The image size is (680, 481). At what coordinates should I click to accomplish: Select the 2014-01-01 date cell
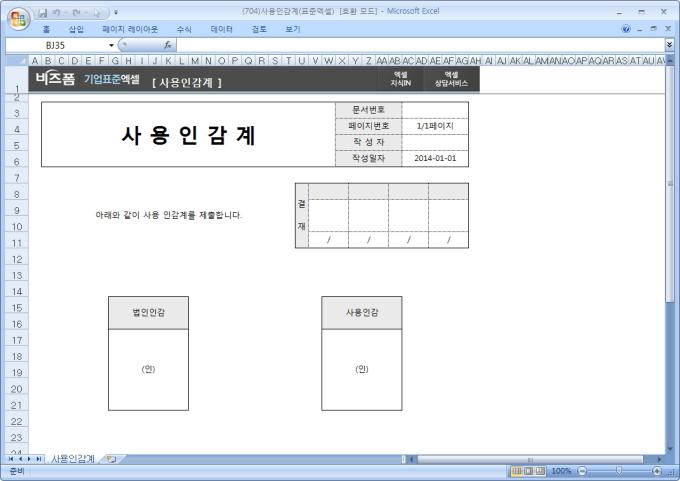pos(435,158)
